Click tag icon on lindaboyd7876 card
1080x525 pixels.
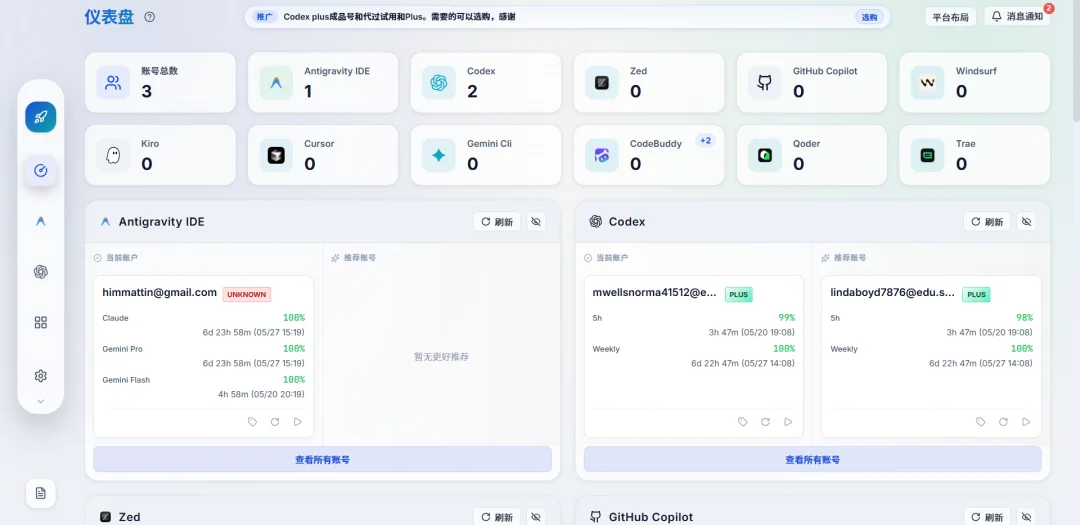pyautogui.click(x=981, y=422)
